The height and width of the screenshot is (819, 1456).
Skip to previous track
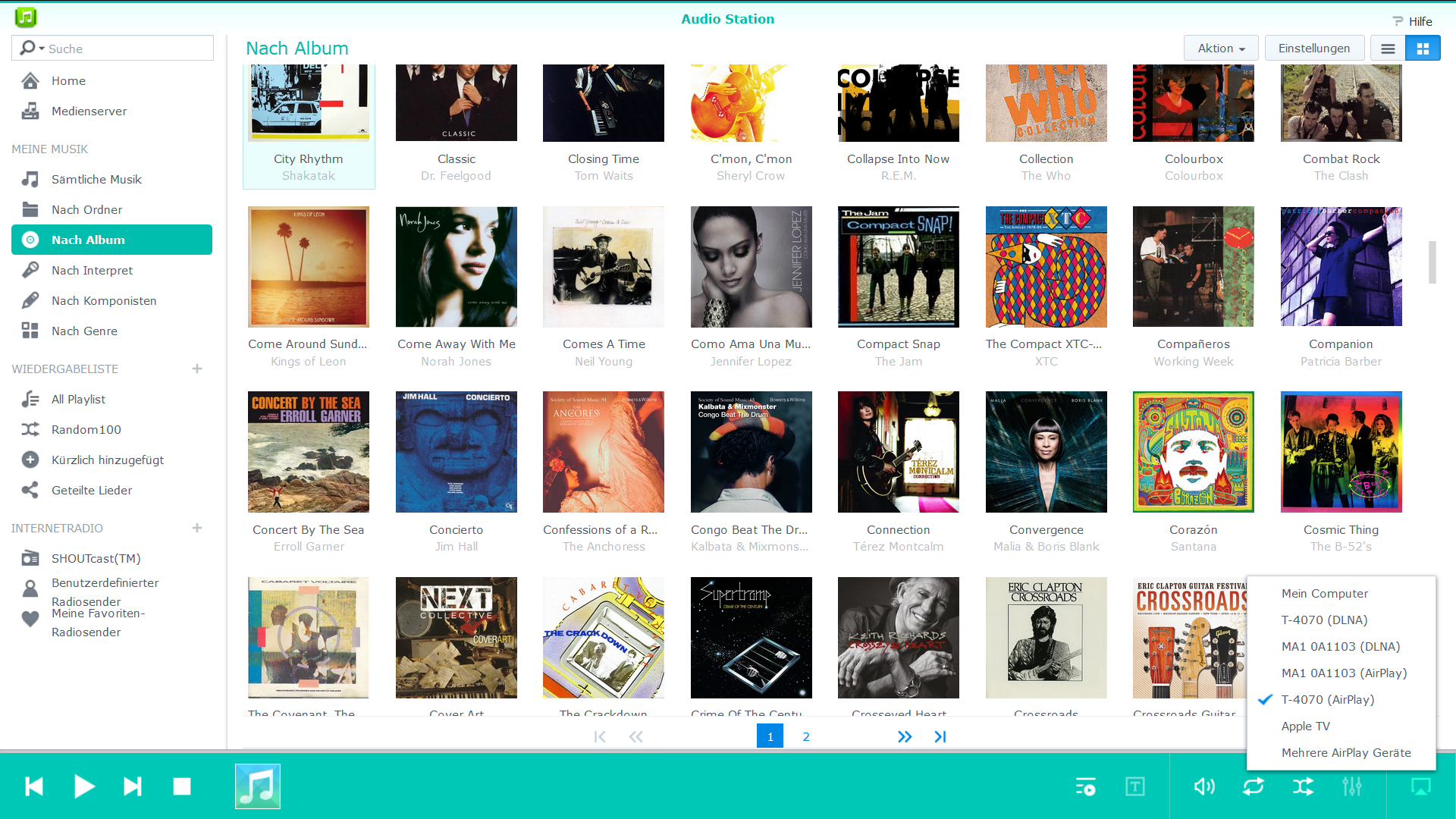click(x=34, y=786)
